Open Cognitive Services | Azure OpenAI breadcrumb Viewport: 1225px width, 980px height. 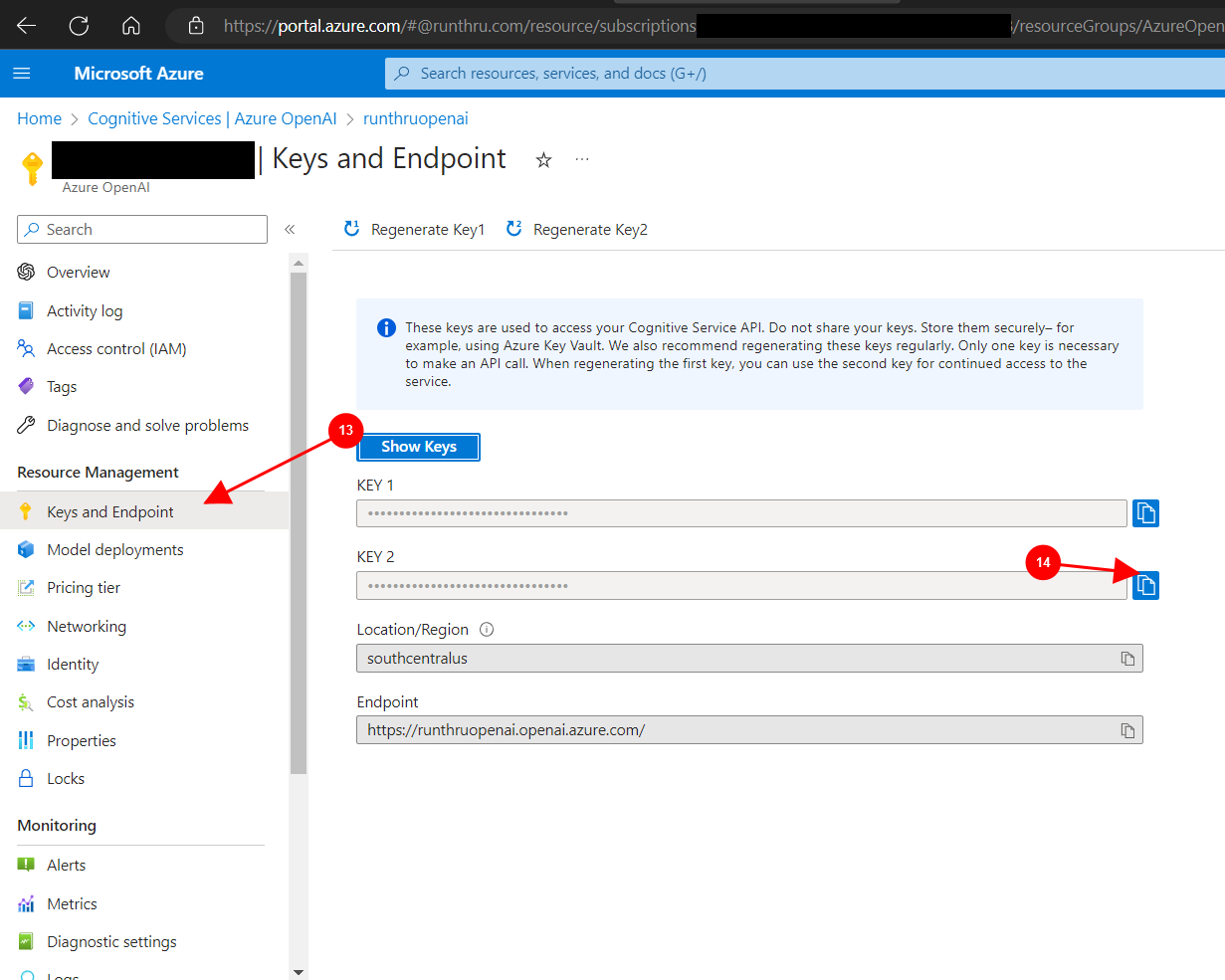(x=212, y=118)
